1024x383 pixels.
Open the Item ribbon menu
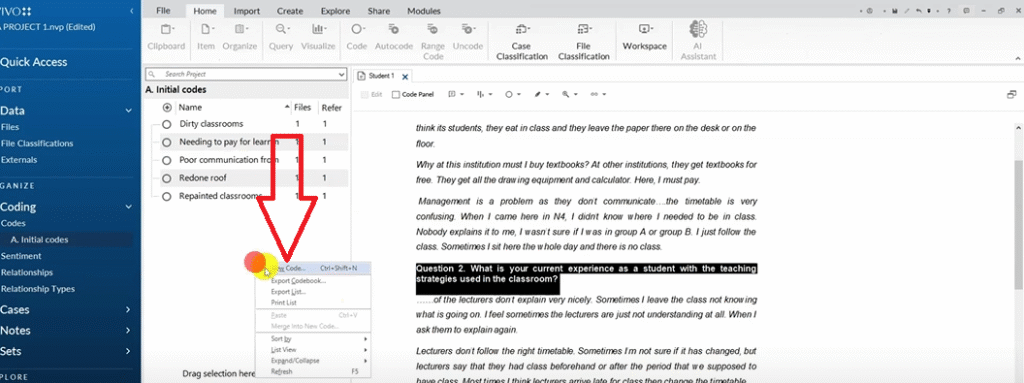point(206,37)
